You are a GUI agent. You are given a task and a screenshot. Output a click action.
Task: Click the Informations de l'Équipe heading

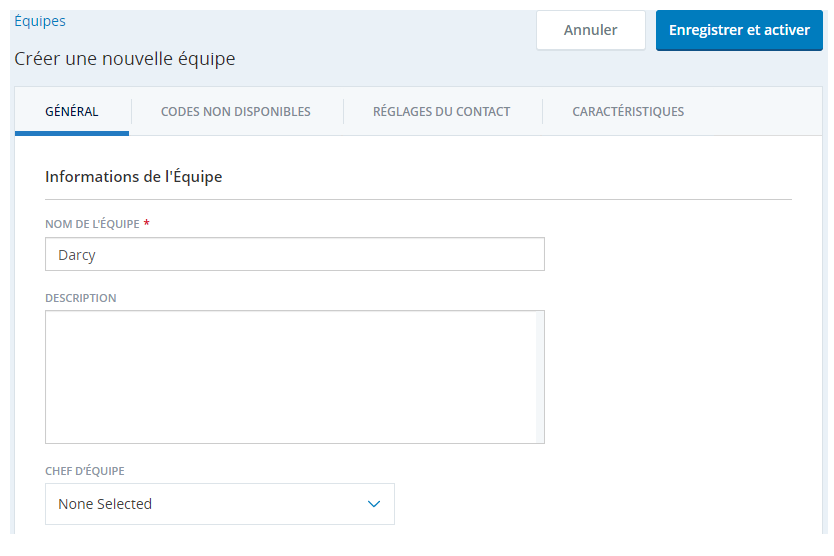pyautogui.click(x=134, y=177)
